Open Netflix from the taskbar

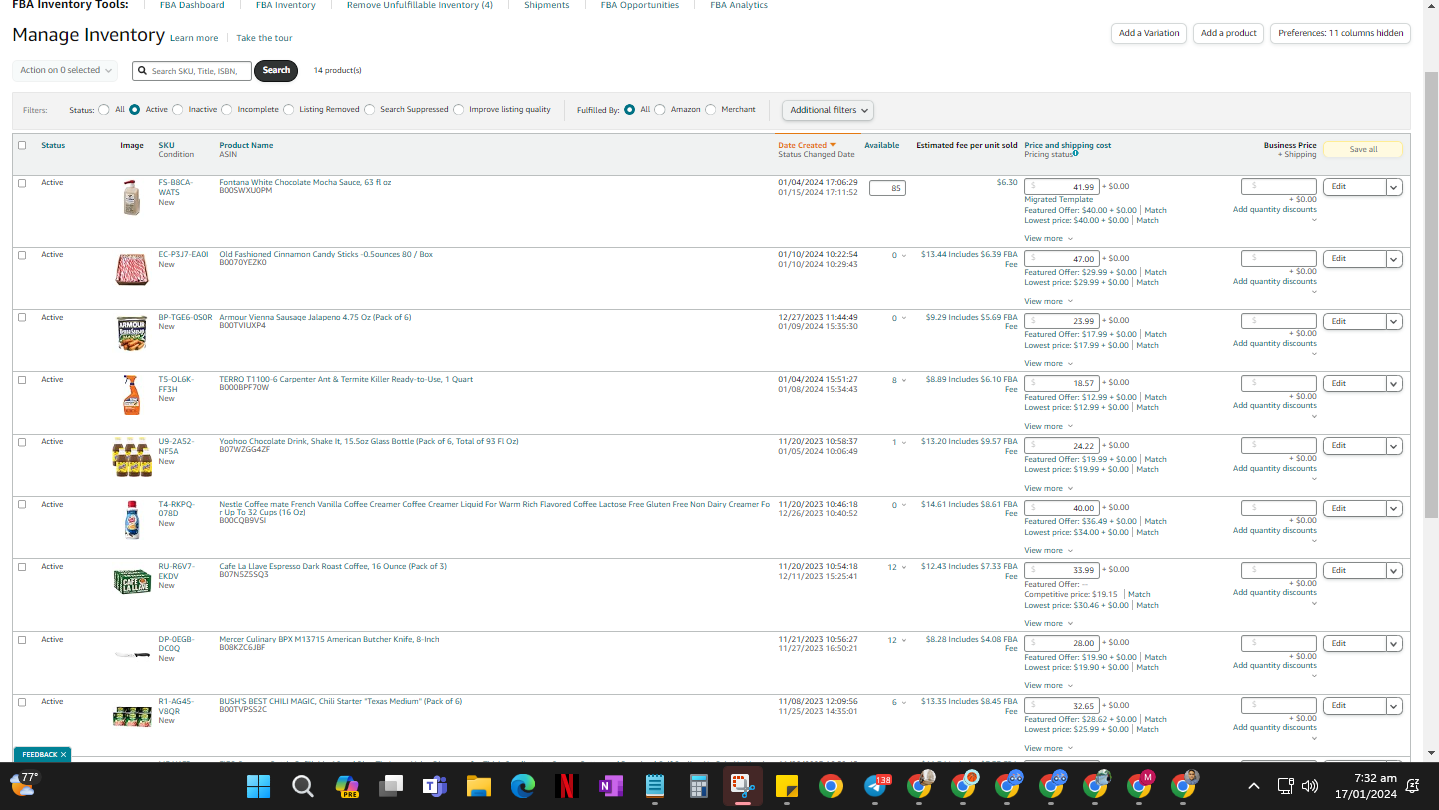(x=567, y=786)
